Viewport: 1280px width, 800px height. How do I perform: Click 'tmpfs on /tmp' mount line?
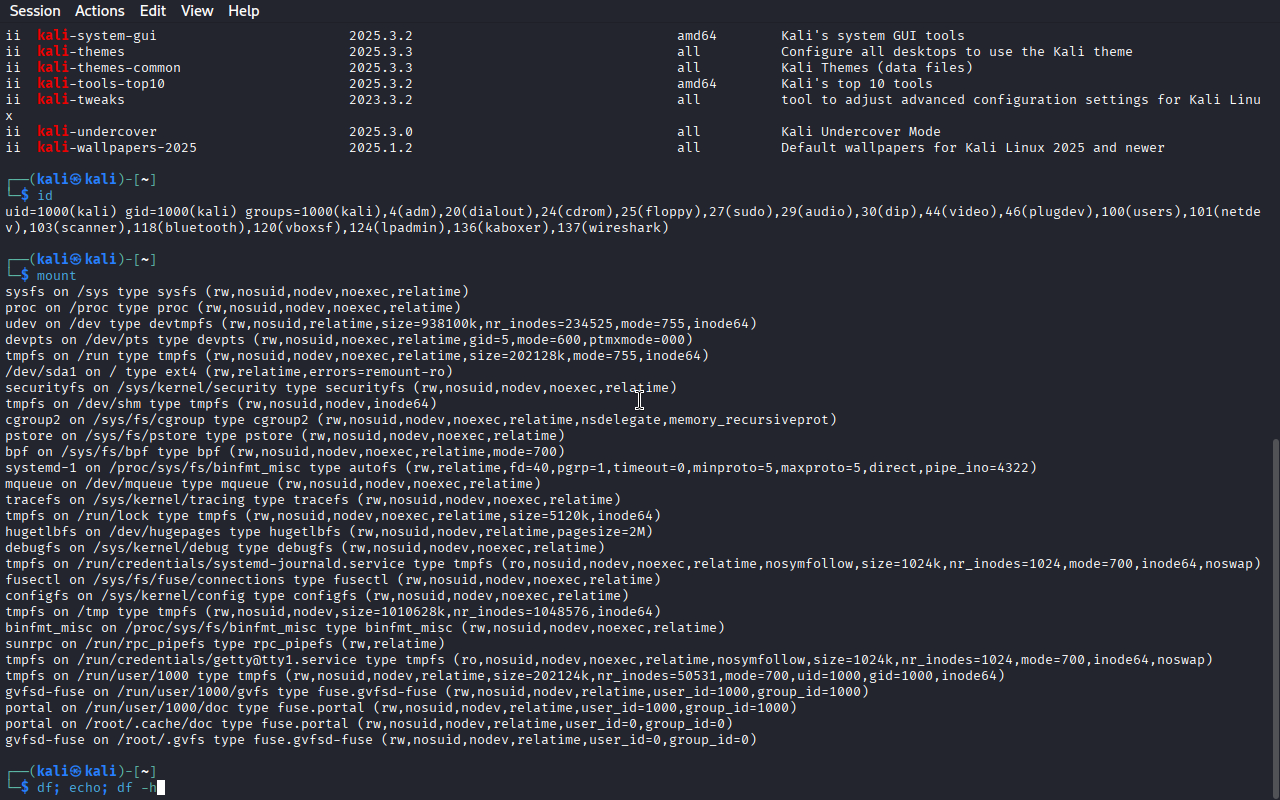point(333,612)
